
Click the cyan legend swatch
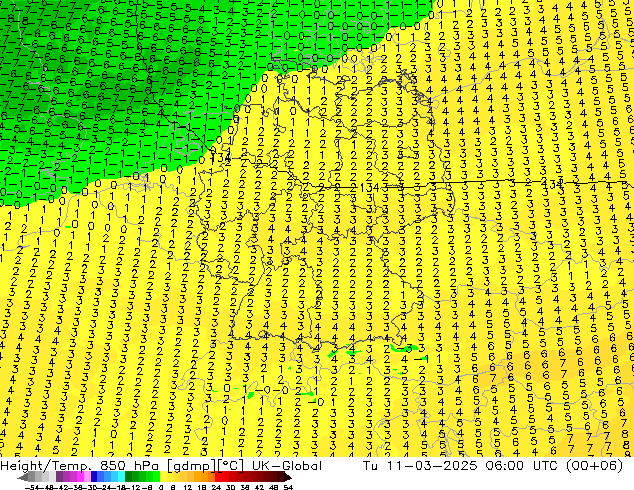tap(121, 477)
